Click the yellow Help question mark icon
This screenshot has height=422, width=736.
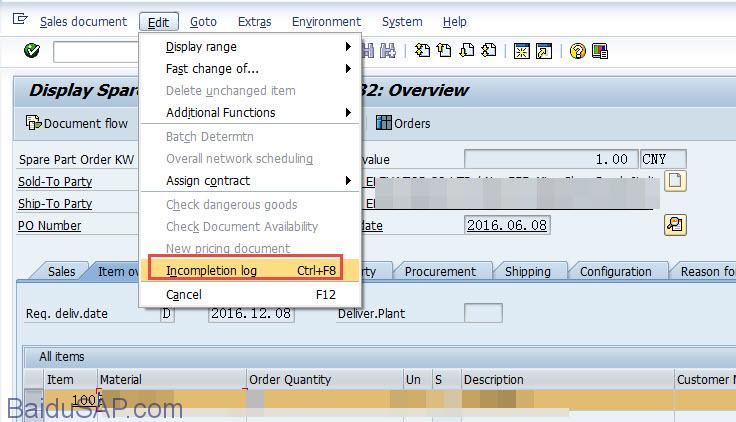pos(577,51)
